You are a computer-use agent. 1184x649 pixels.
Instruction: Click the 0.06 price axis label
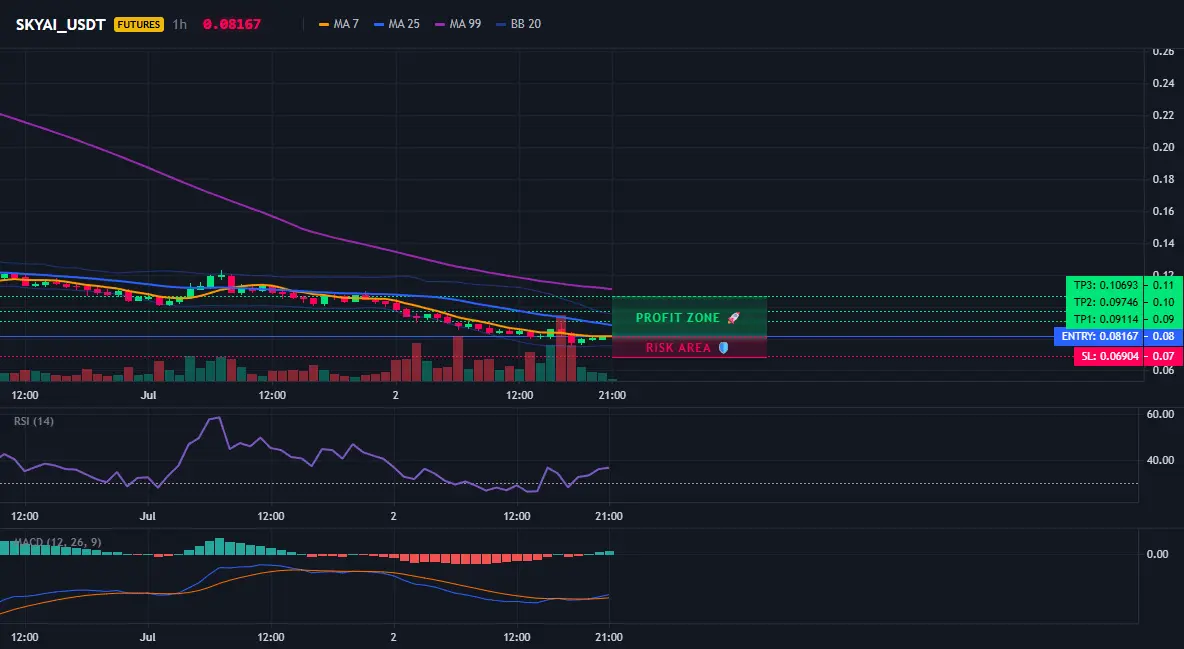click(x=1164, y=370)
